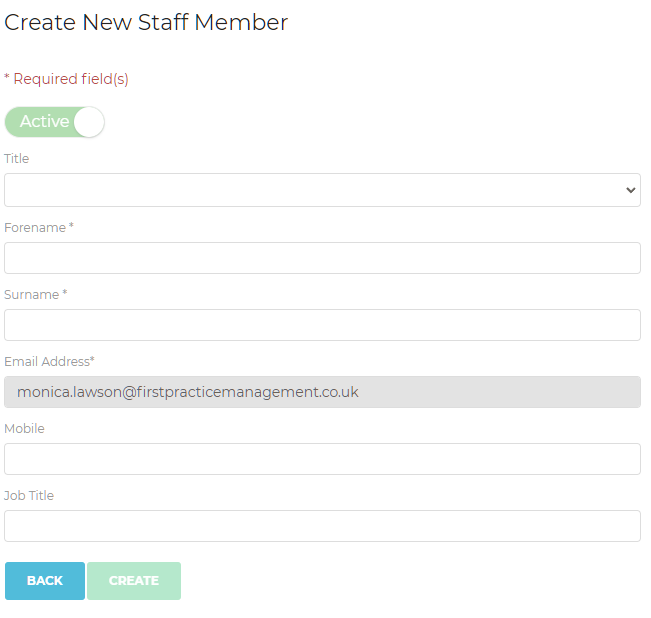The image size is (651, 618).
Task: Click the "Email Address*" label
Action: [x=49, y=362]
